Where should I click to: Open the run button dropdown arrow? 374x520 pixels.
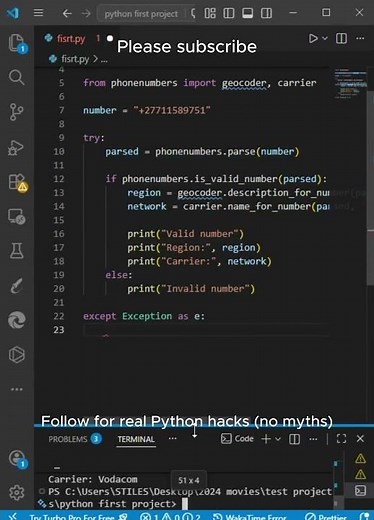tap(325, 38)
